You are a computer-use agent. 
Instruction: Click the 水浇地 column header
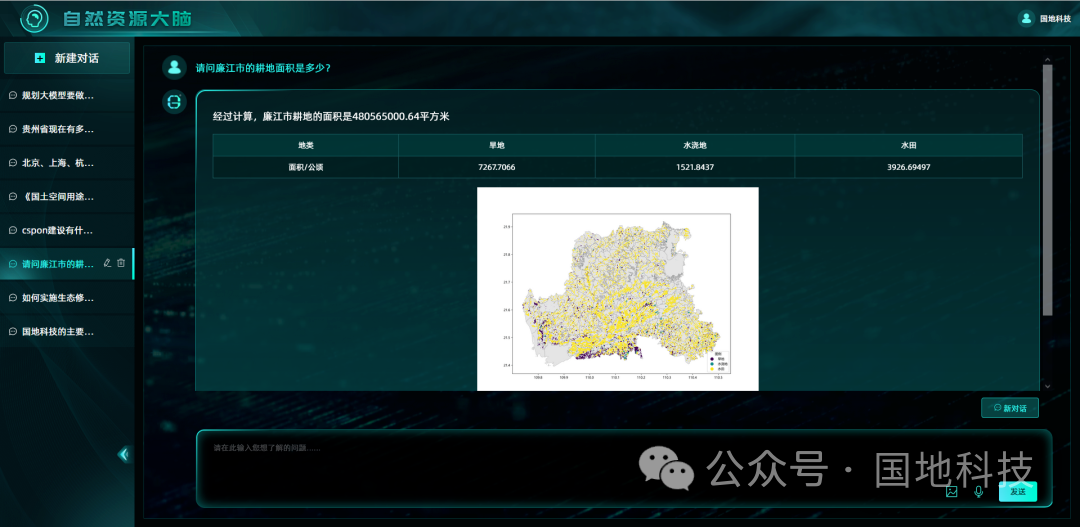tap(695, 145)
